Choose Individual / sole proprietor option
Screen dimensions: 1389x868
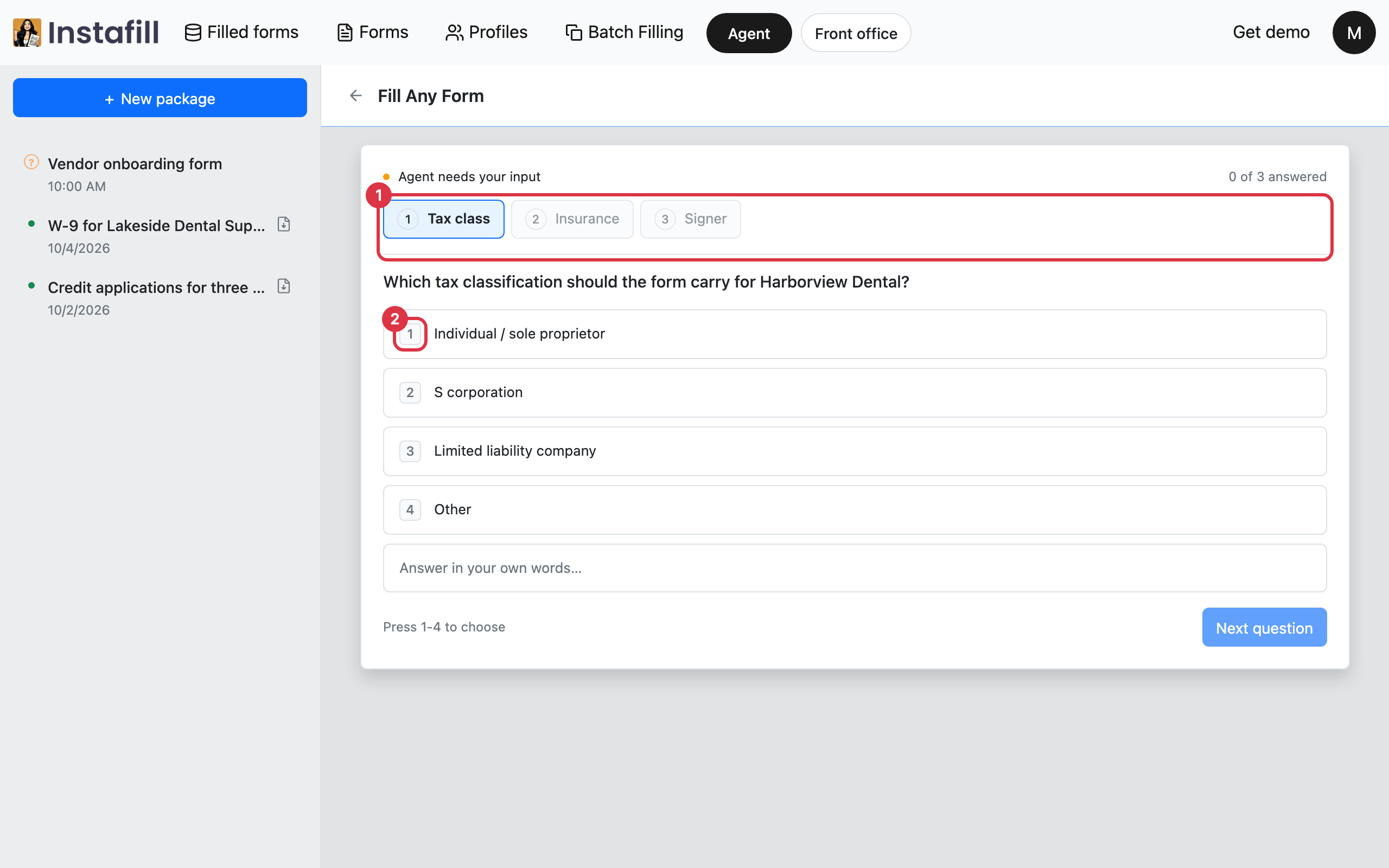coord(855,334)
